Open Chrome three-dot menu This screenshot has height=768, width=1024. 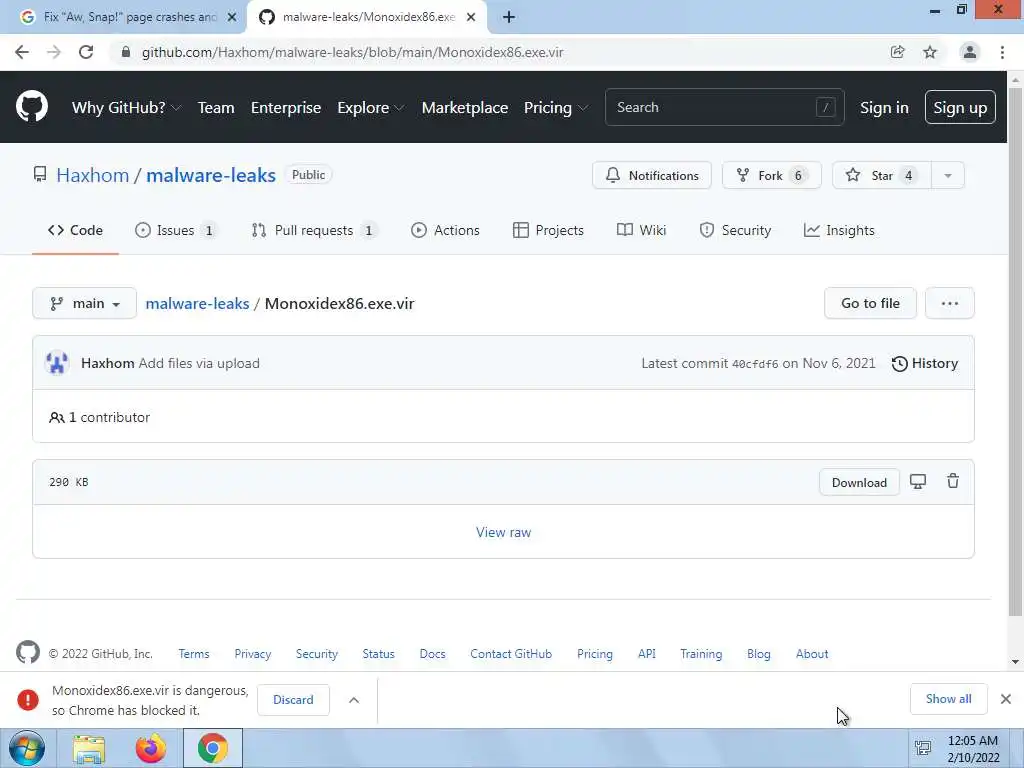click(1002, 52)
